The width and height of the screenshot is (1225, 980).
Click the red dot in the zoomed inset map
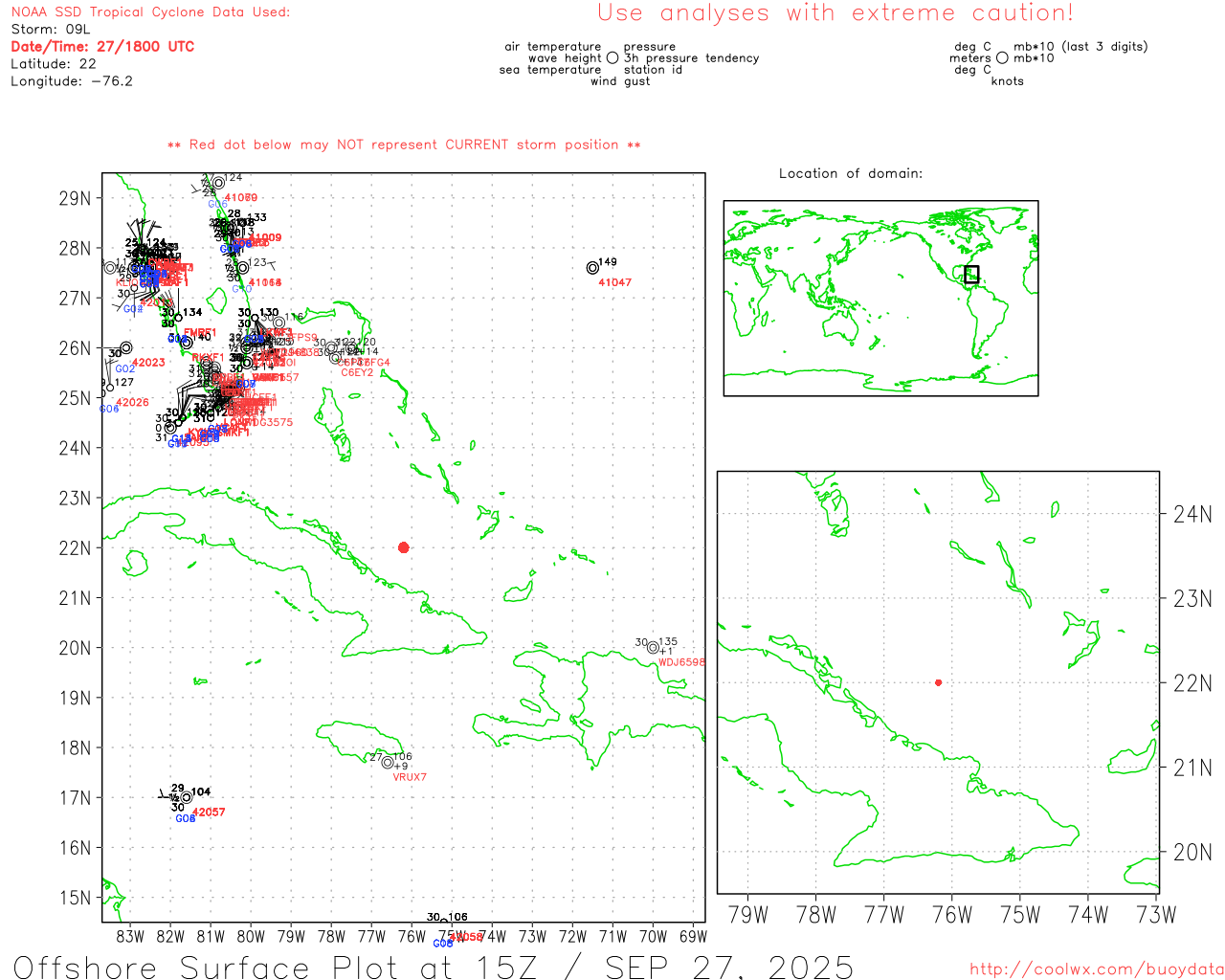[x=938, y=682]
